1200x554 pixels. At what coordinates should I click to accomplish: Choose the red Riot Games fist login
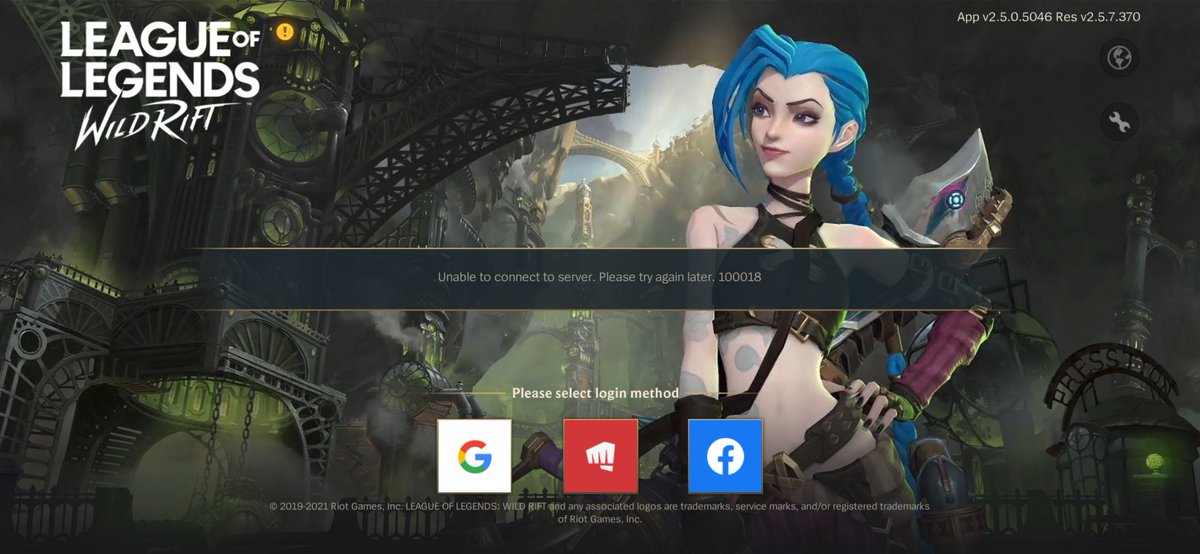600,456
